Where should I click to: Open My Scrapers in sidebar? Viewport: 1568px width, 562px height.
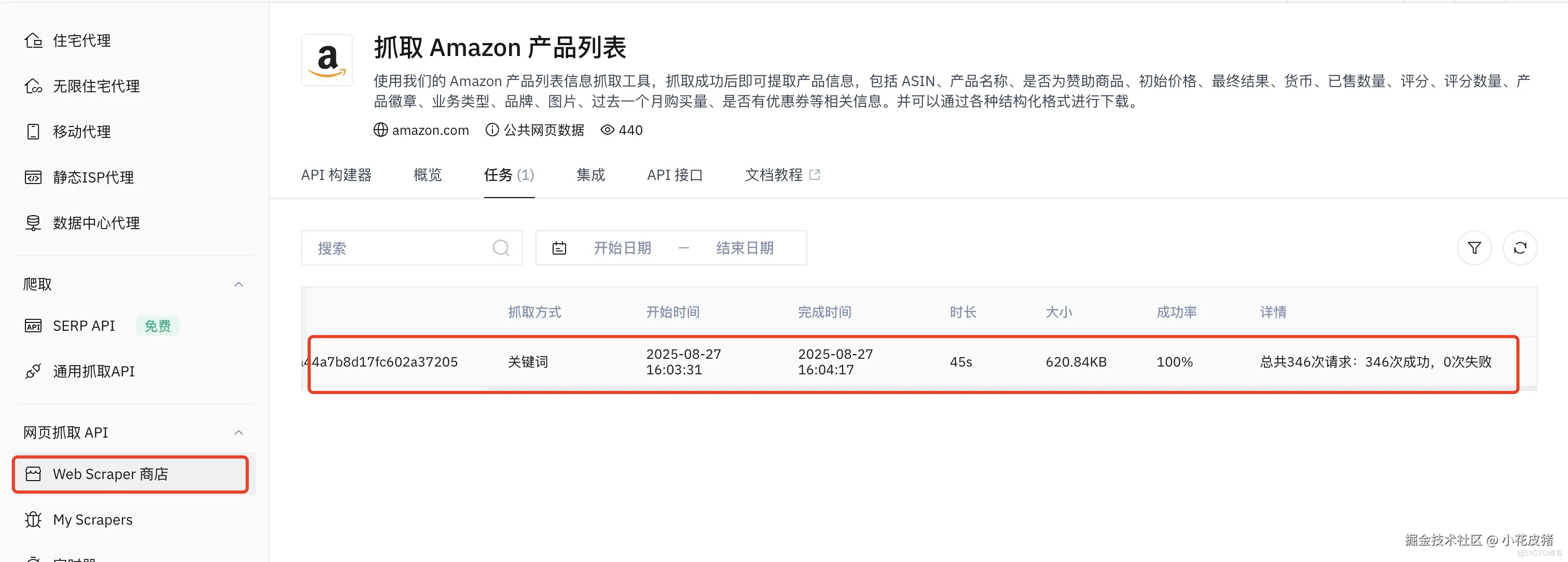click(x=92, y=520)
